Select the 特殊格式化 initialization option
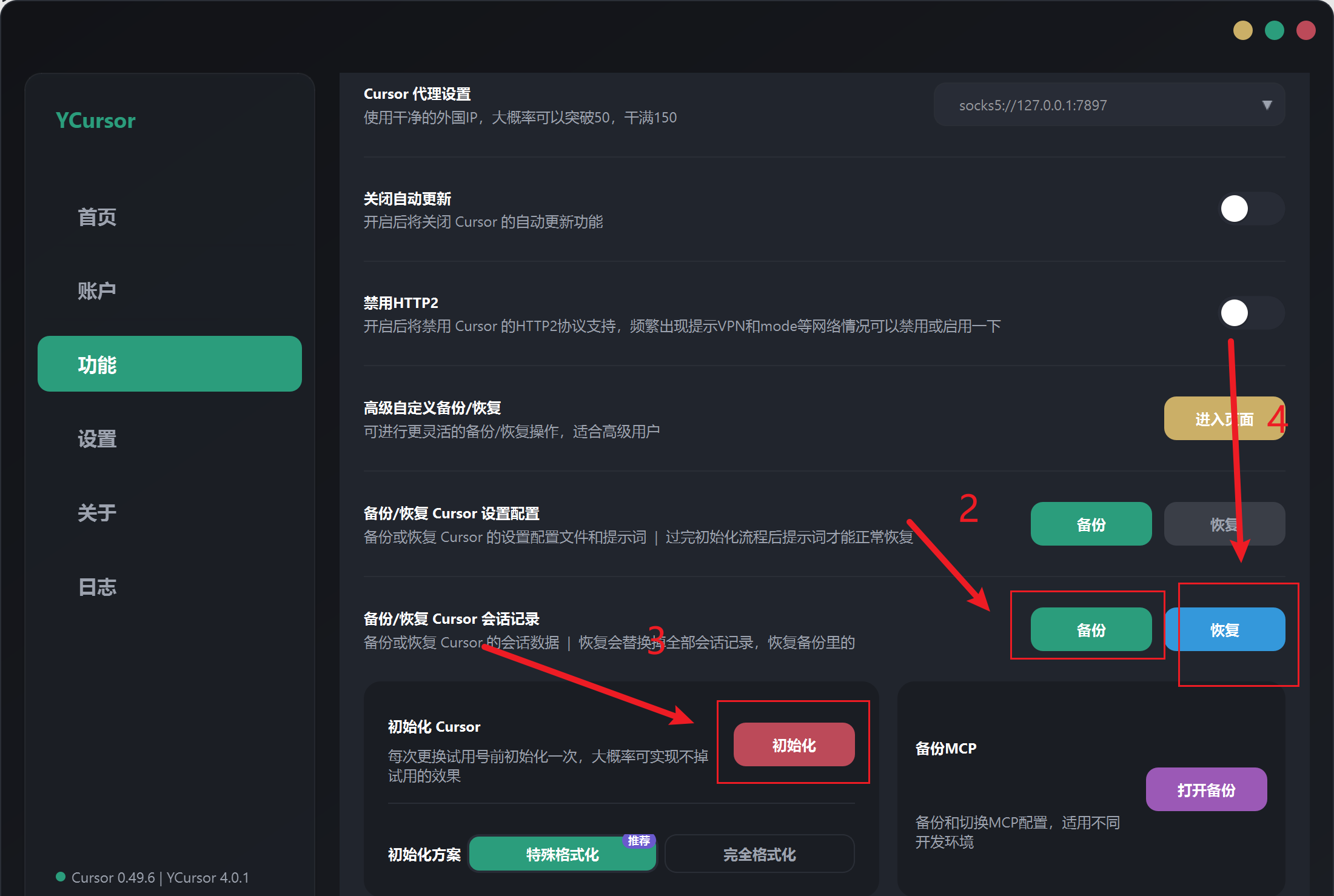The height and width of the screenshot is (896, 1334). coord(562,854)
